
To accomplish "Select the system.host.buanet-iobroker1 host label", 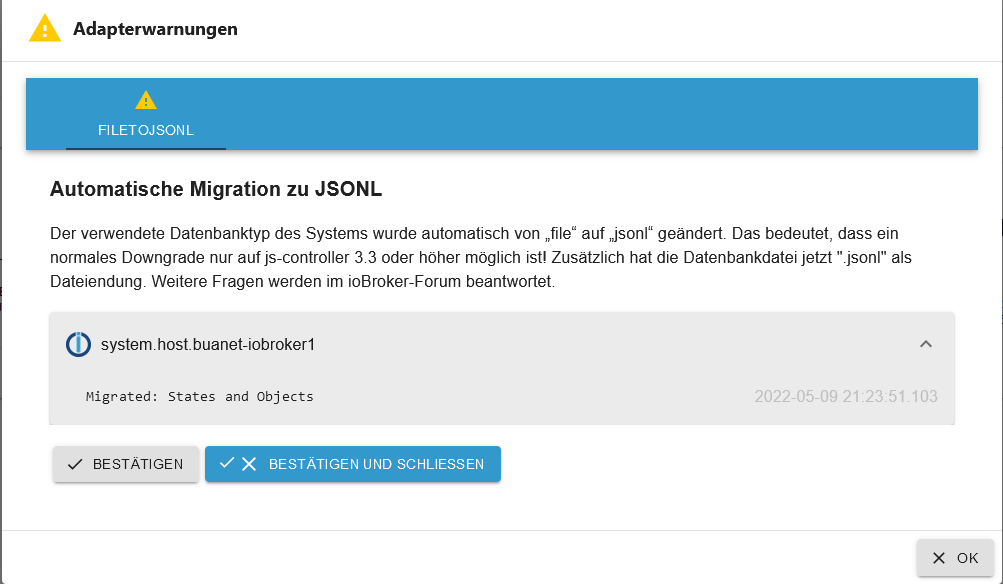I will click(x=208, y=344).
